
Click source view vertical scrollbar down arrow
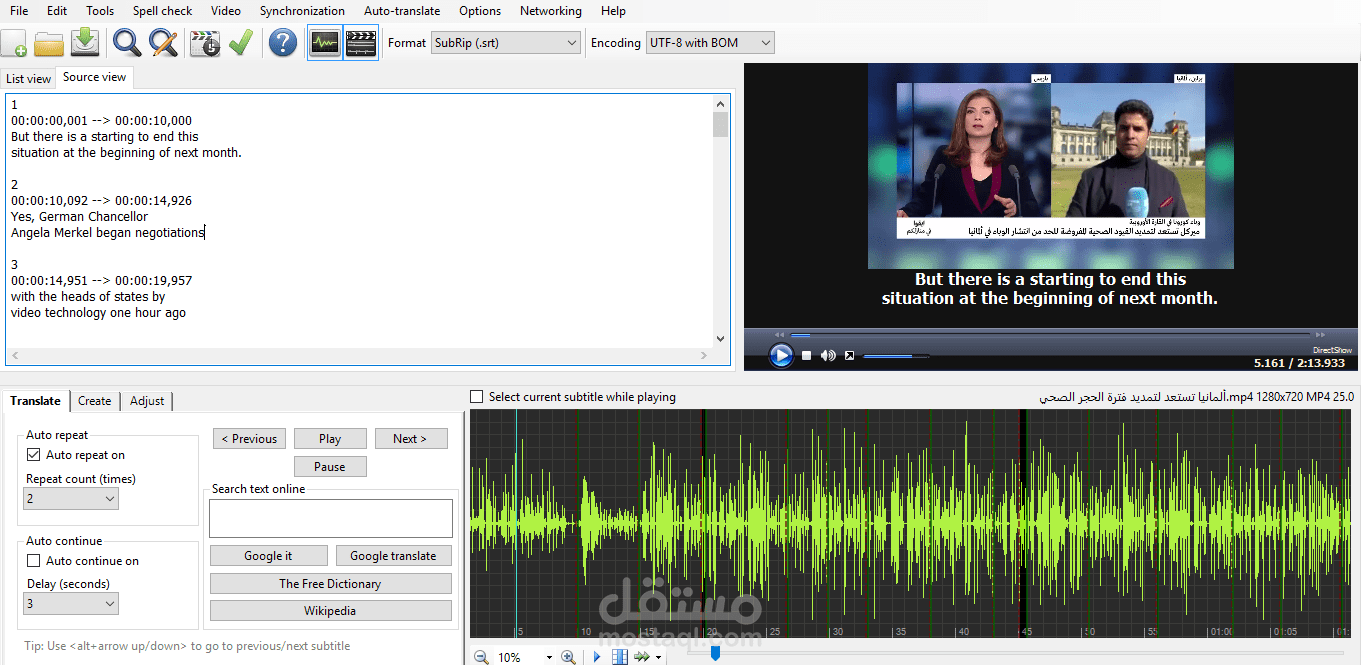[720, 339]
